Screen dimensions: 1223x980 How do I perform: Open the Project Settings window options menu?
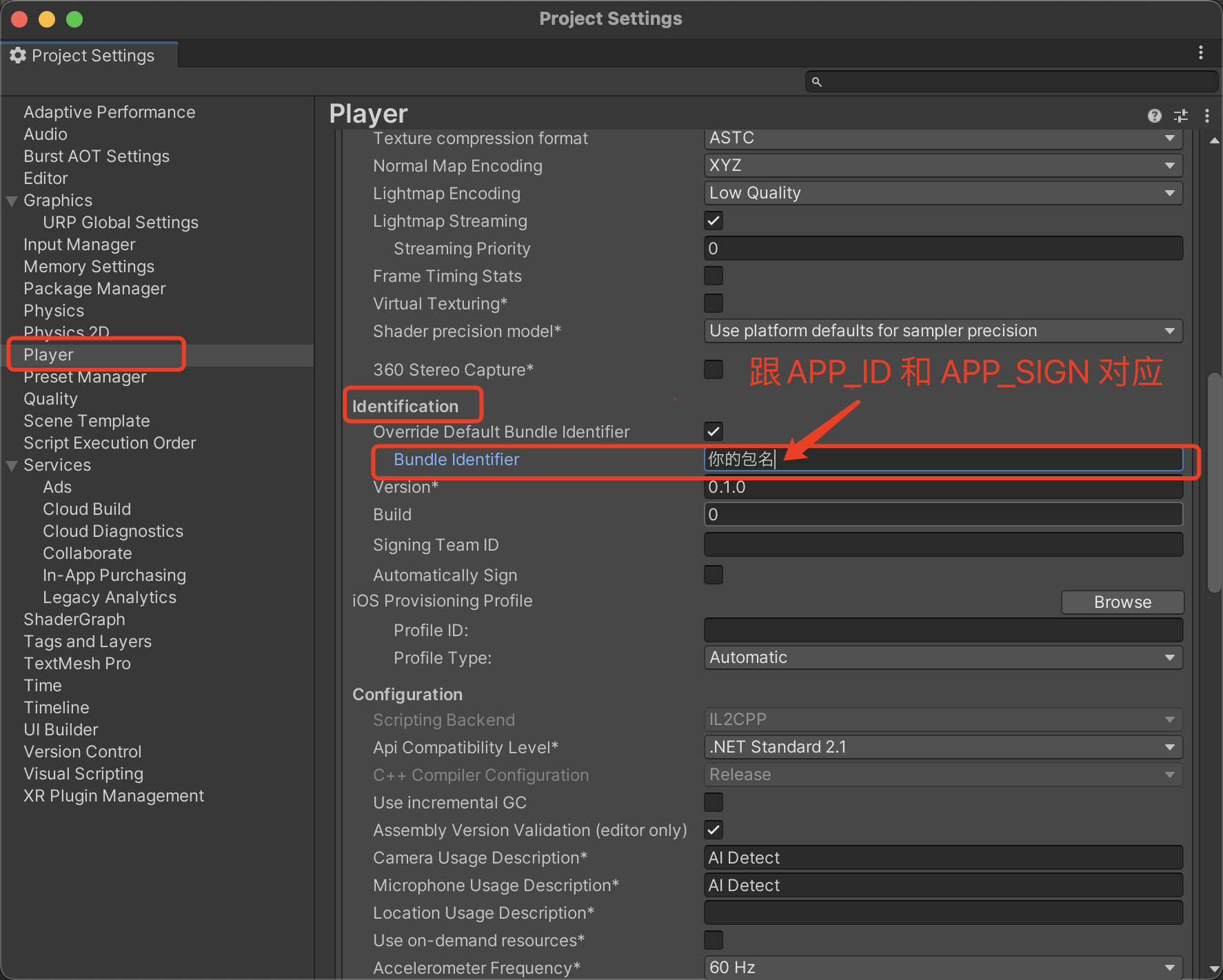click(1200, 53)
